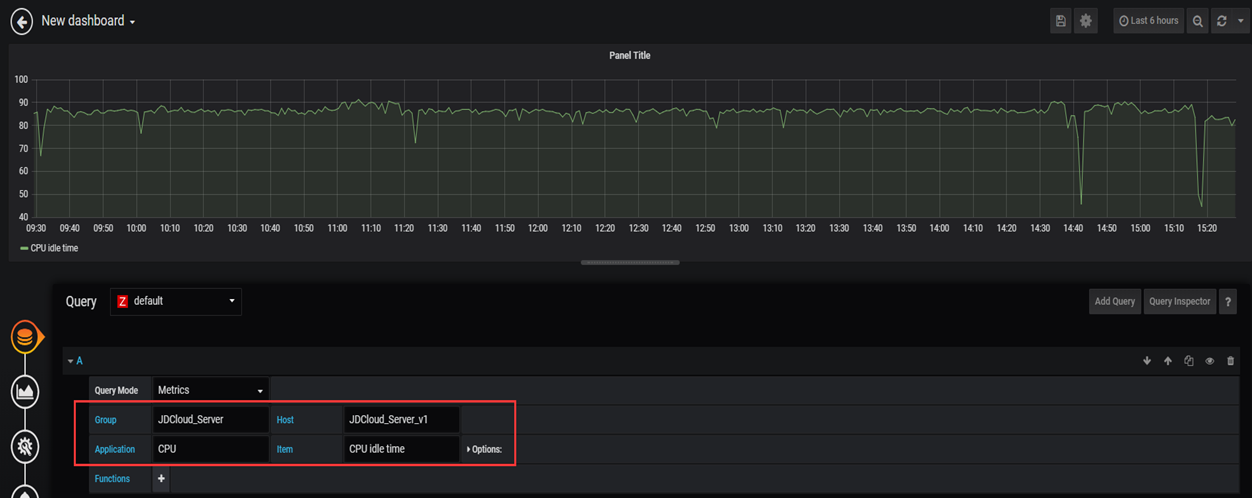Open the Last 6 hours time picker
This screenshot has width=1252, height=498.
pyautogui.click(x=1148, y=21)
